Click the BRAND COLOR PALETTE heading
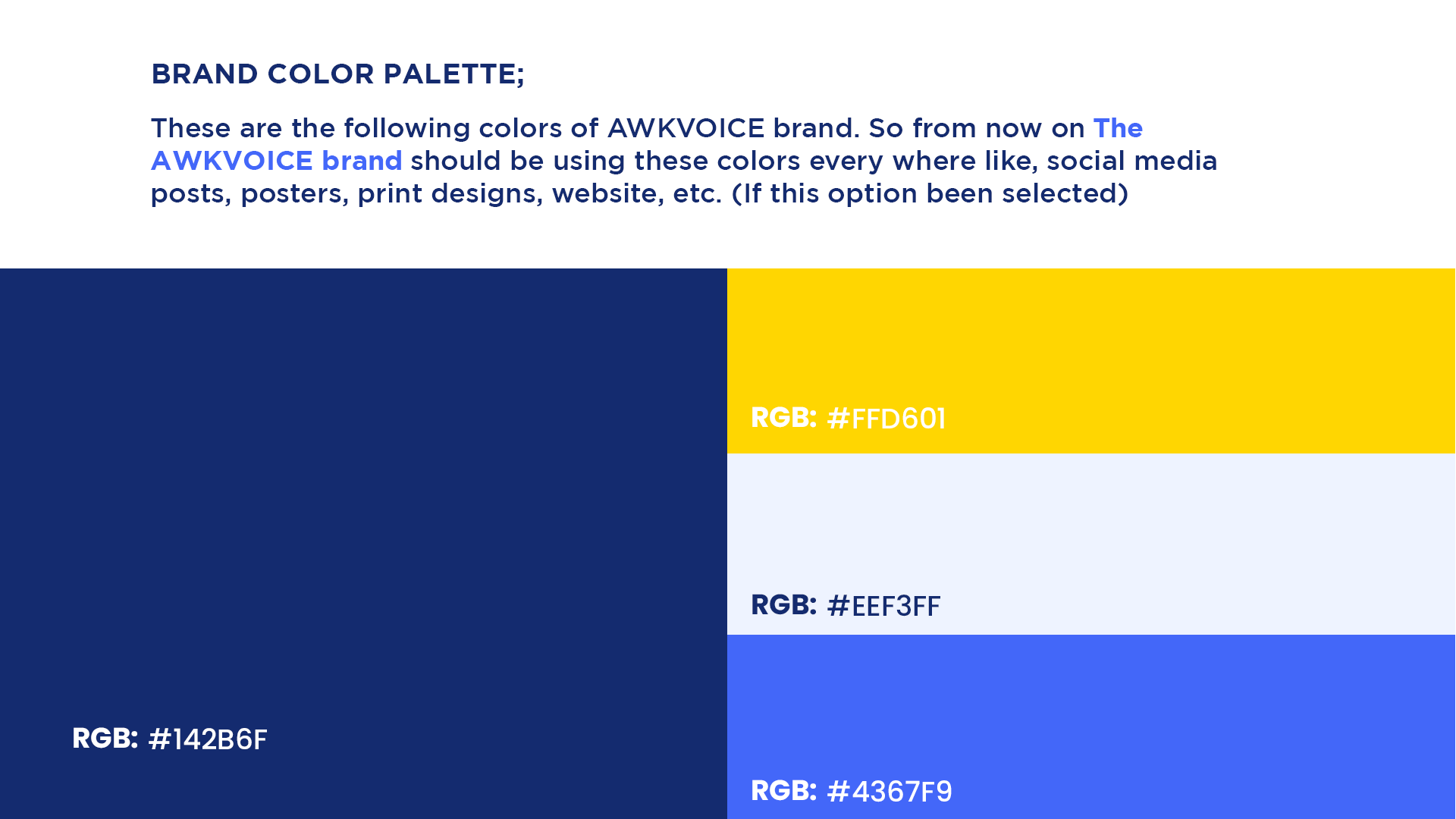Viewport: 1456px width, 819px height. (x=337, y=74)
